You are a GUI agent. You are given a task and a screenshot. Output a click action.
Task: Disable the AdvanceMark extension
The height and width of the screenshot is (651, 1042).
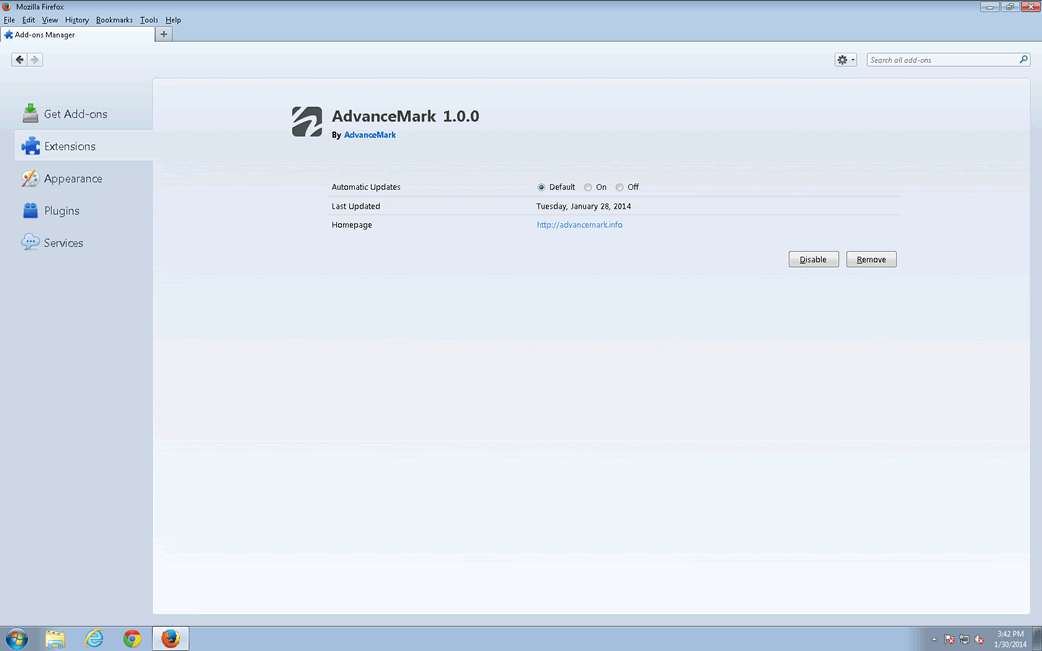click(813, 259)
